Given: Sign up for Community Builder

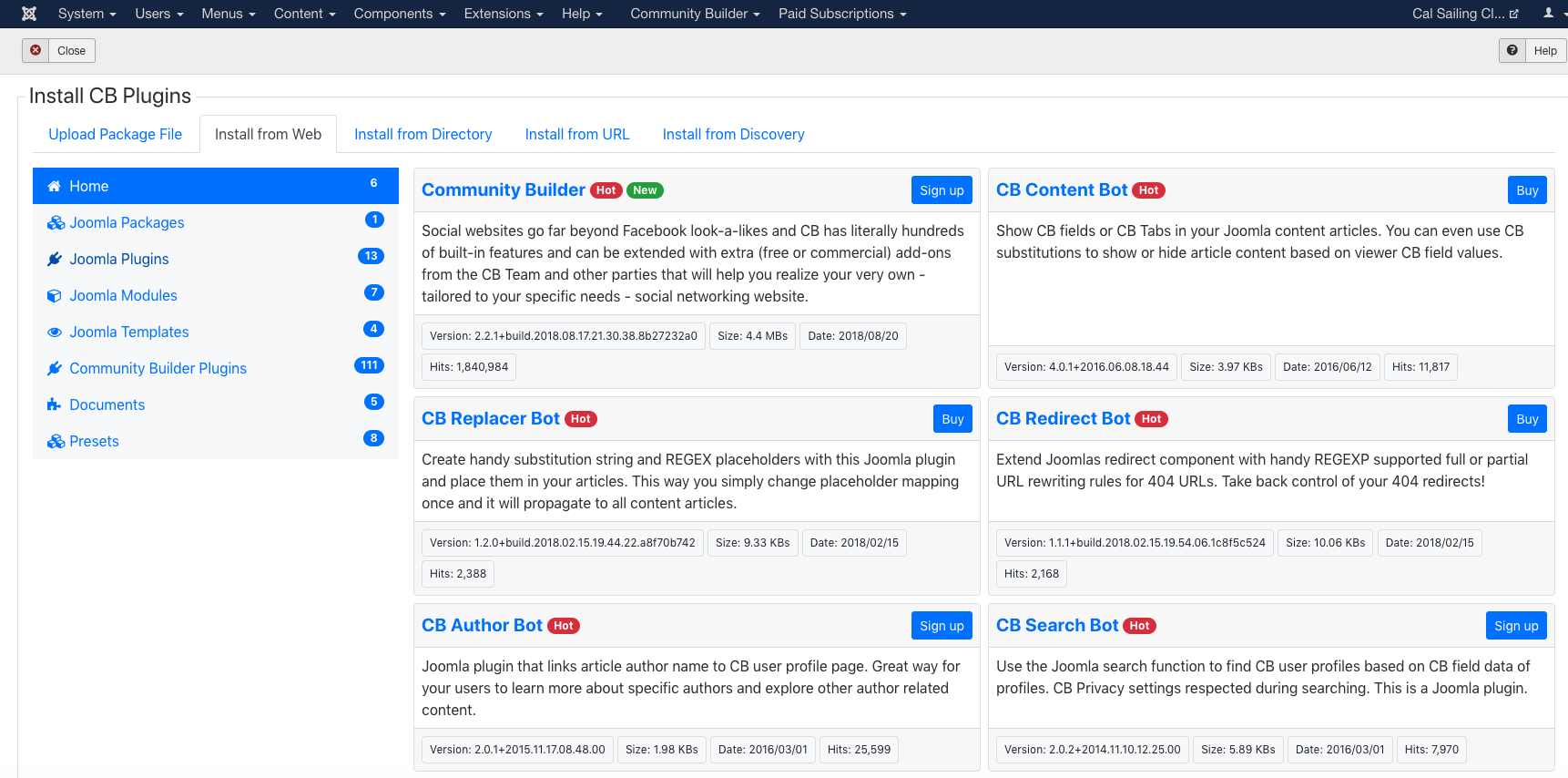Looking at the screenshot, I should tap(942, 190).
